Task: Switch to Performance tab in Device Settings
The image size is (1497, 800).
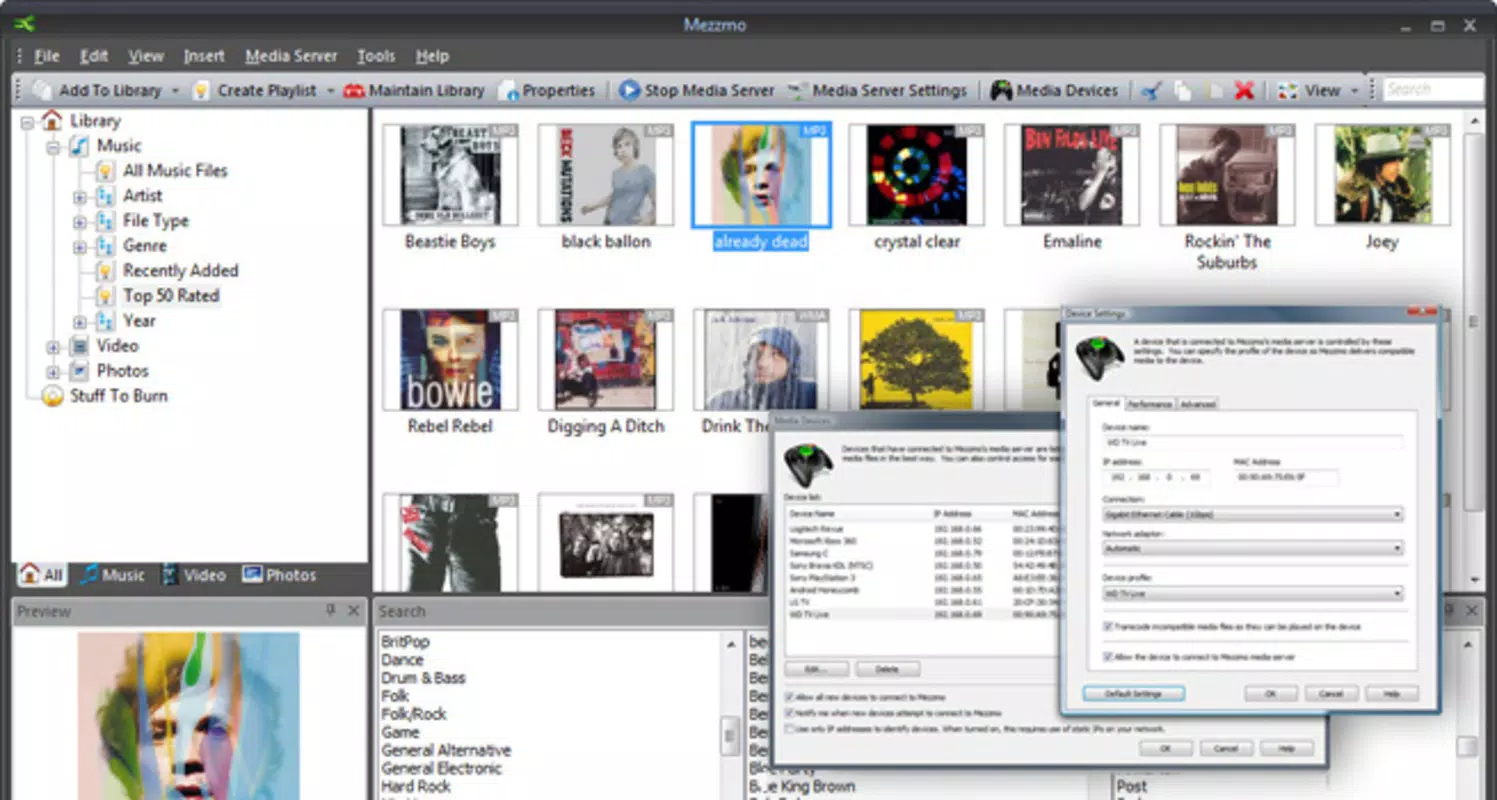Action: [x=1149, y=404]
